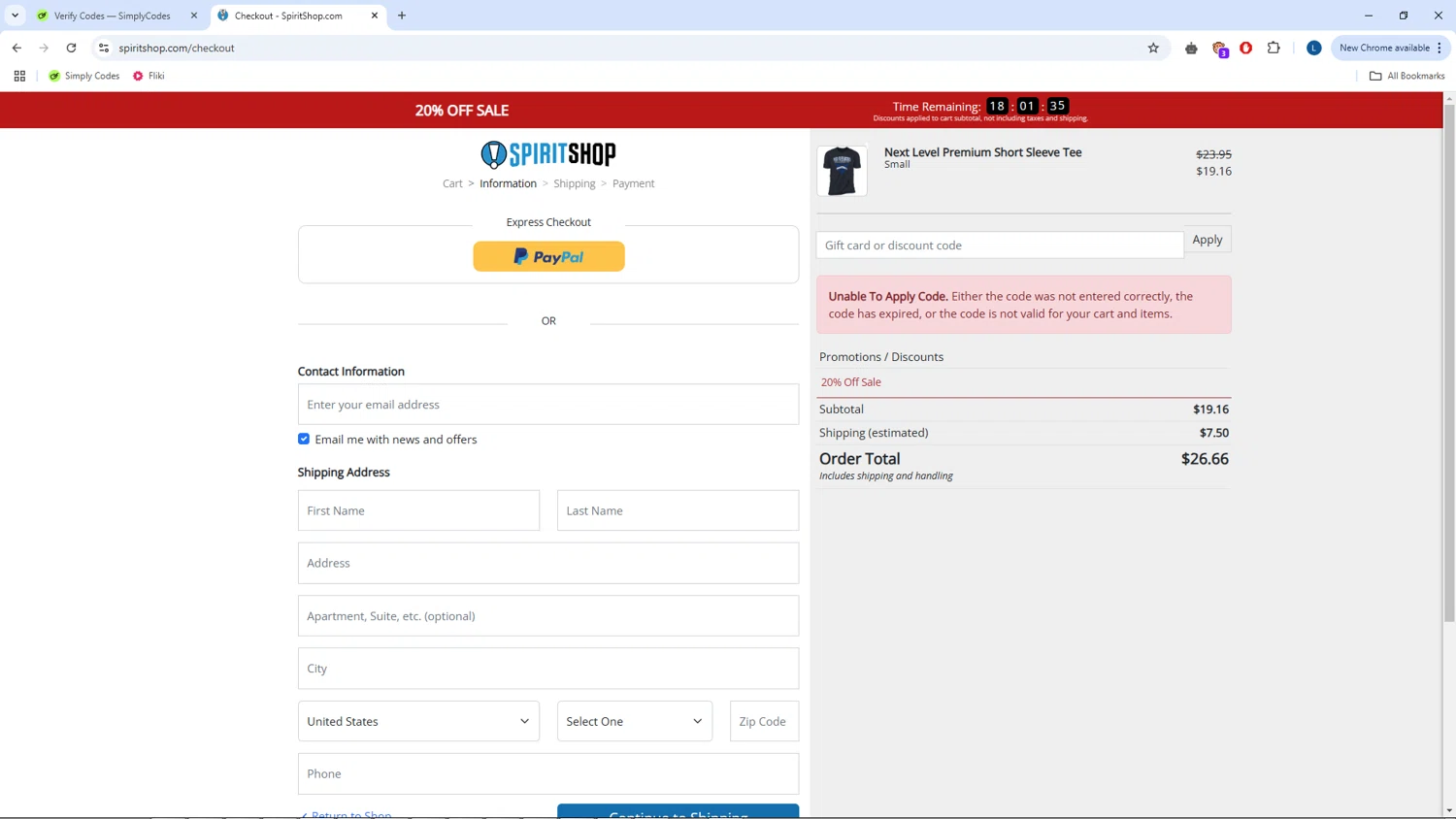Click the Order Total amount $26.66
Viewport: 1456px width, 819px height.
point(1205,459)
